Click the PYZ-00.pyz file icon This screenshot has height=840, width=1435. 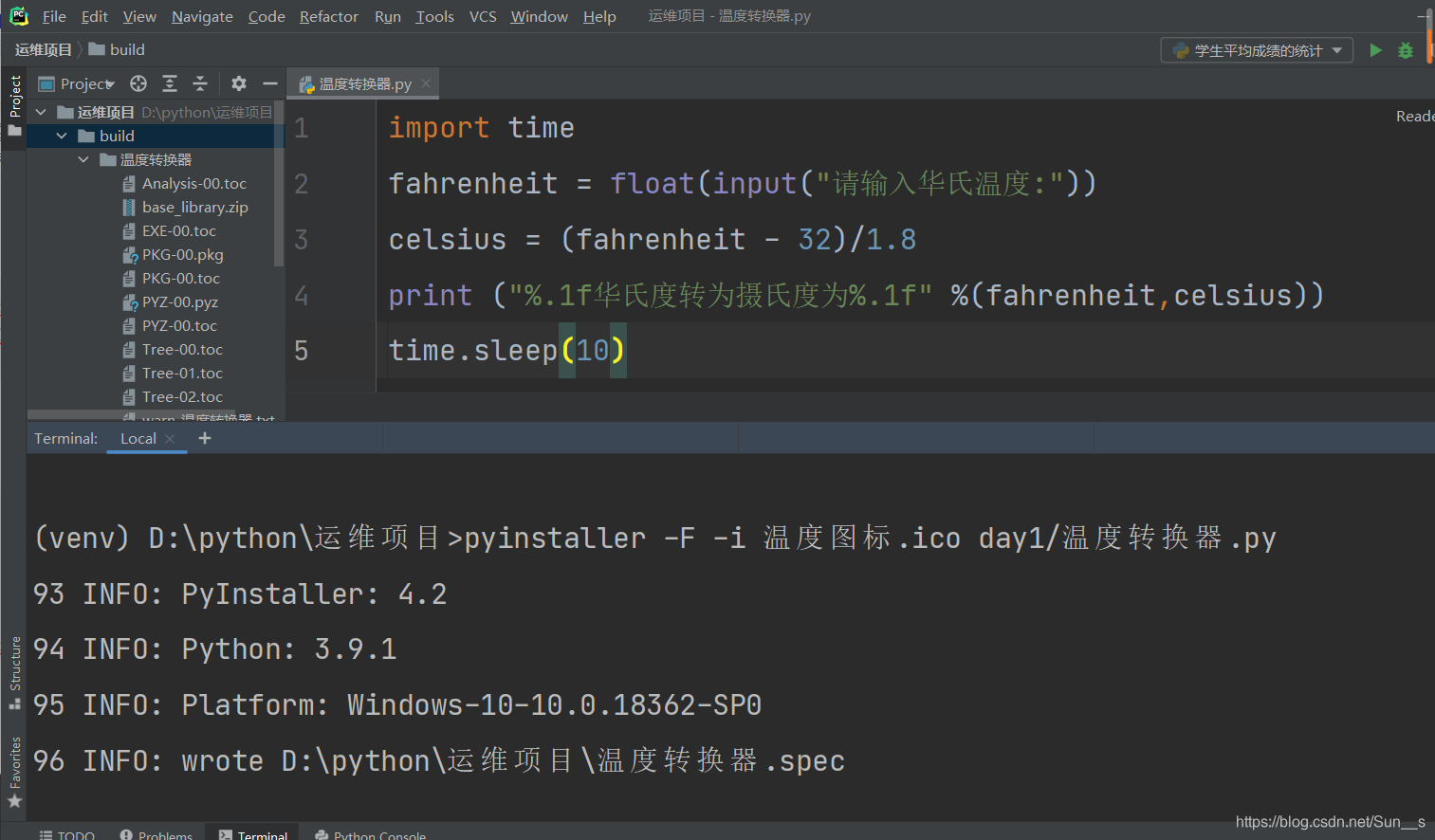(x=130, y=302)
